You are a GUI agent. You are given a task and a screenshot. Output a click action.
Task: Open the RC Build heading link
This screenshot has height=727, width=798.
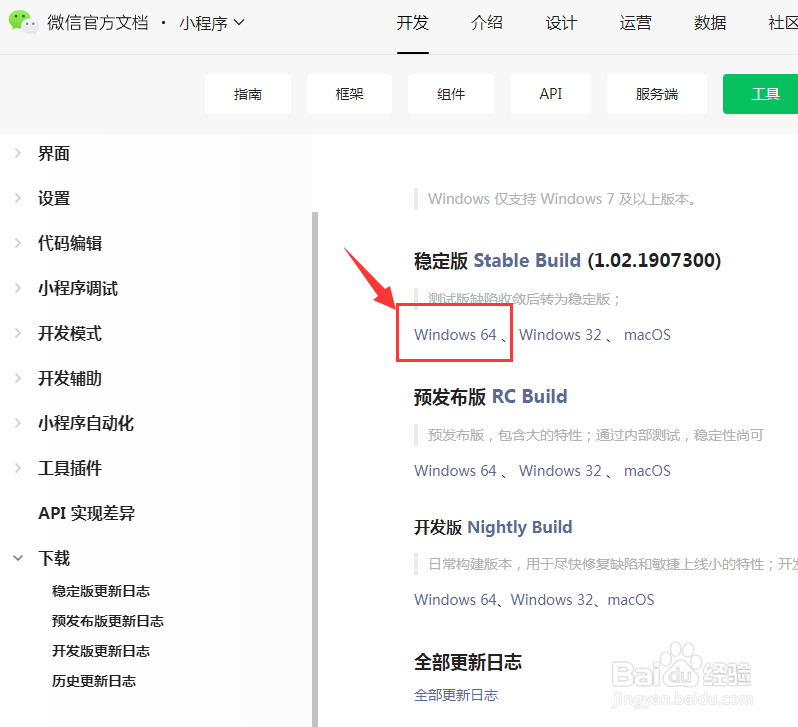pyautogui.click(x=529, y=397)
